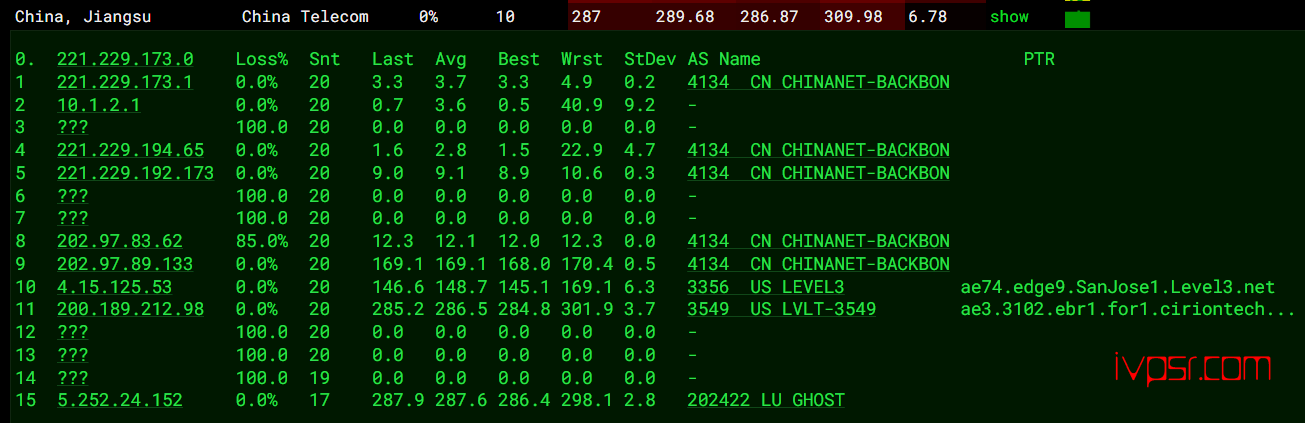Select PTR ae3.3102.ebr1.for1.ciriontech...

pos(1128,309)
